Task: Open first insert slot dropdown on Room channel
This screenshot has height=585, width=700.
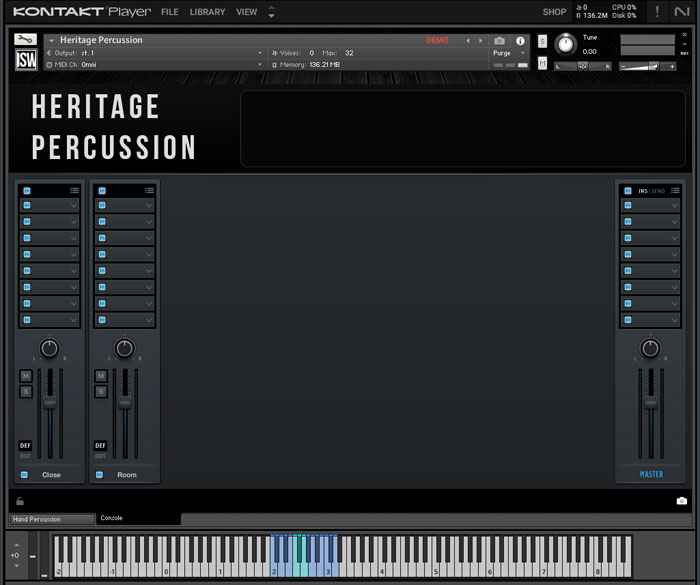Action: (149, 205)
